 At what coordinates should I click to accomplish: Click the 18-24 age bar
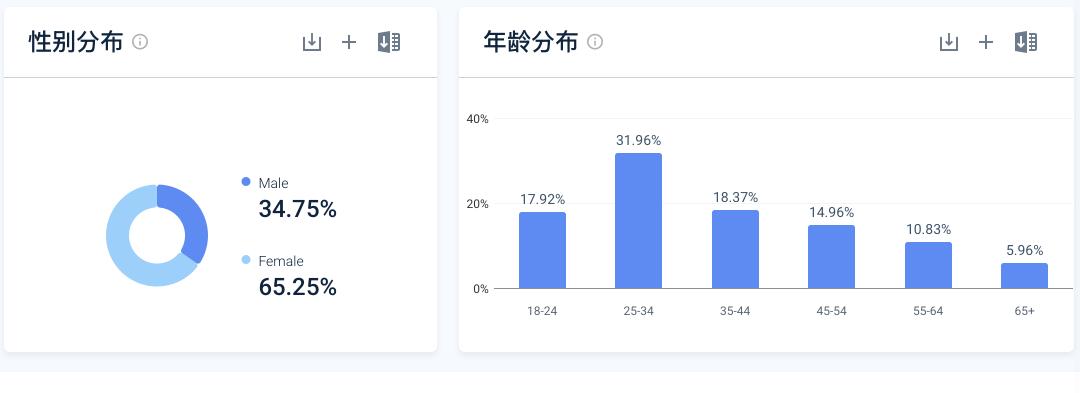pyautogui.click(x=542, y=251)
